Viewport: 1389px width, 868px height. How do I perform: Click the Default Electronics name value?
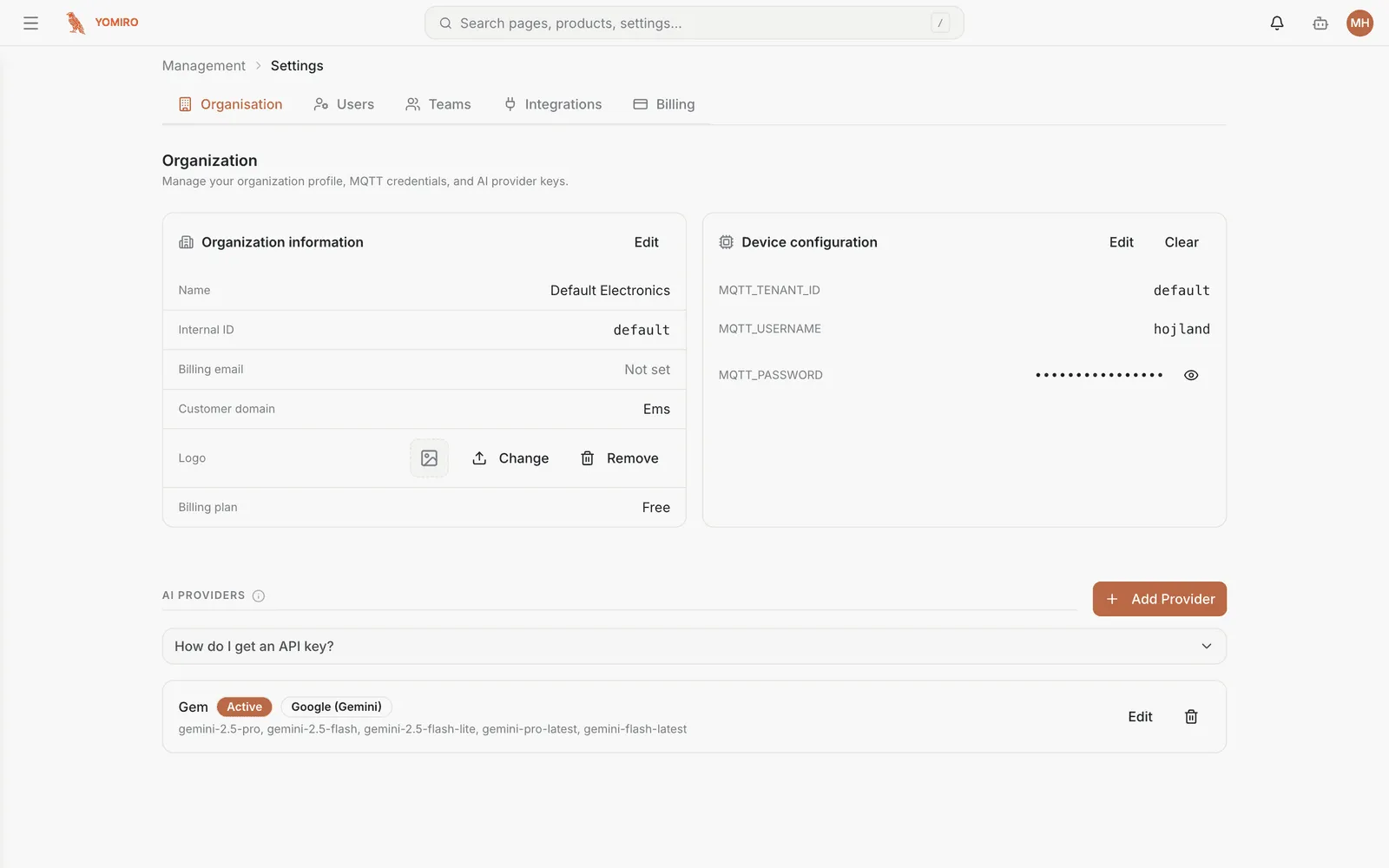(610, 291)
